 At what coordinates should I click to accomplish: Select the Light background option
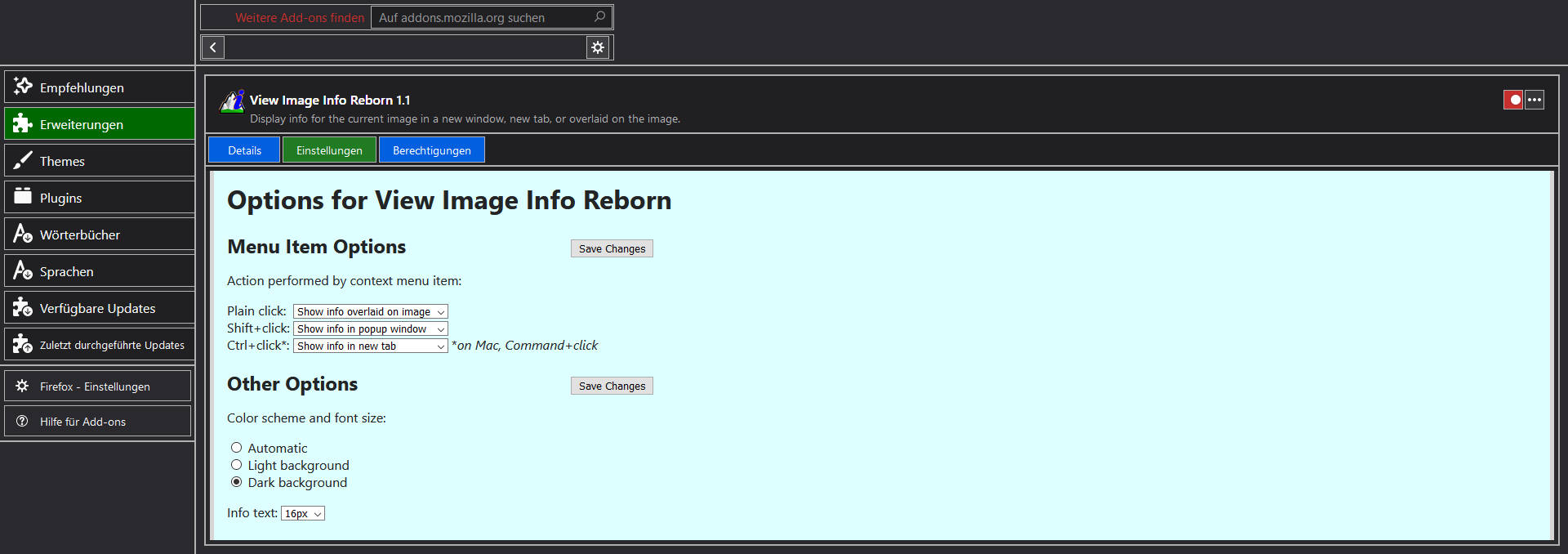coord(236,465)
